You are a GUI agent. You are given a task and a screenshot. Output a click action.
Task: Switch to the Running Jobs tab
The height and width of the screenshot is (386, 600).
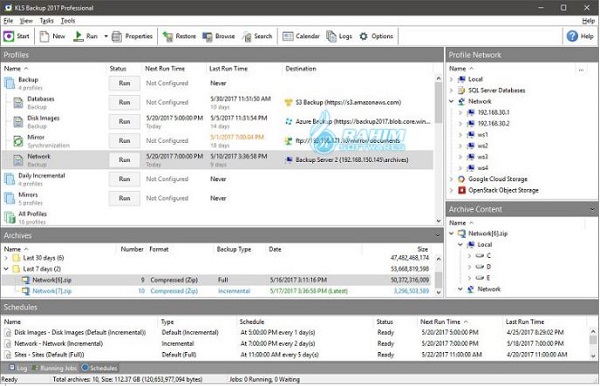tap(54, 368)
